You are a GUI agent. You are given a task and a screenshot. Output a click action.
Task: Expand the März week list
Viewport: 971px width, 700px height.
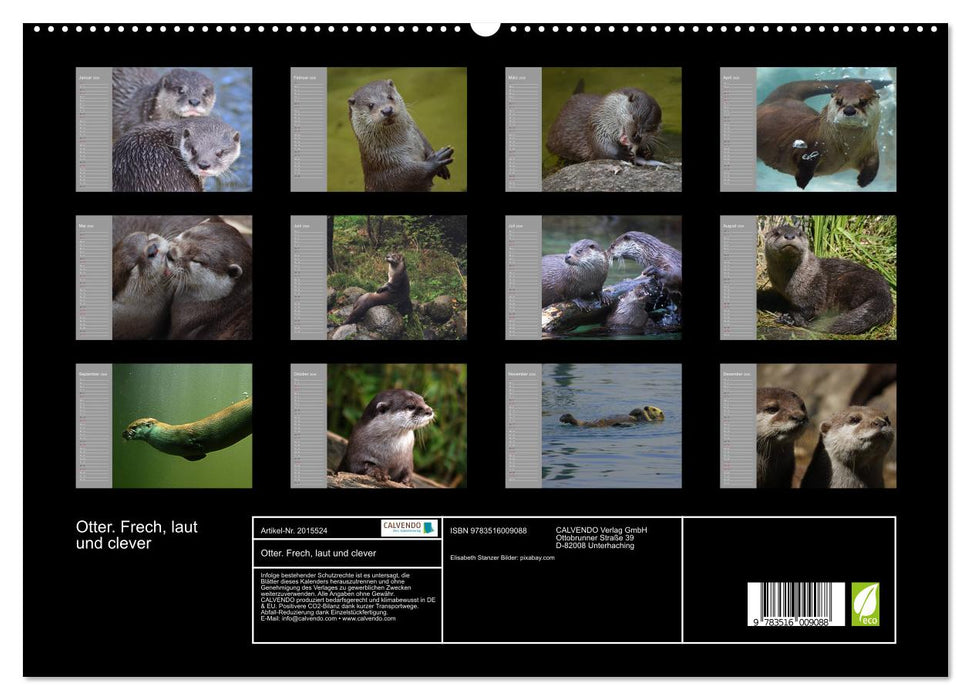pos(521,130)
